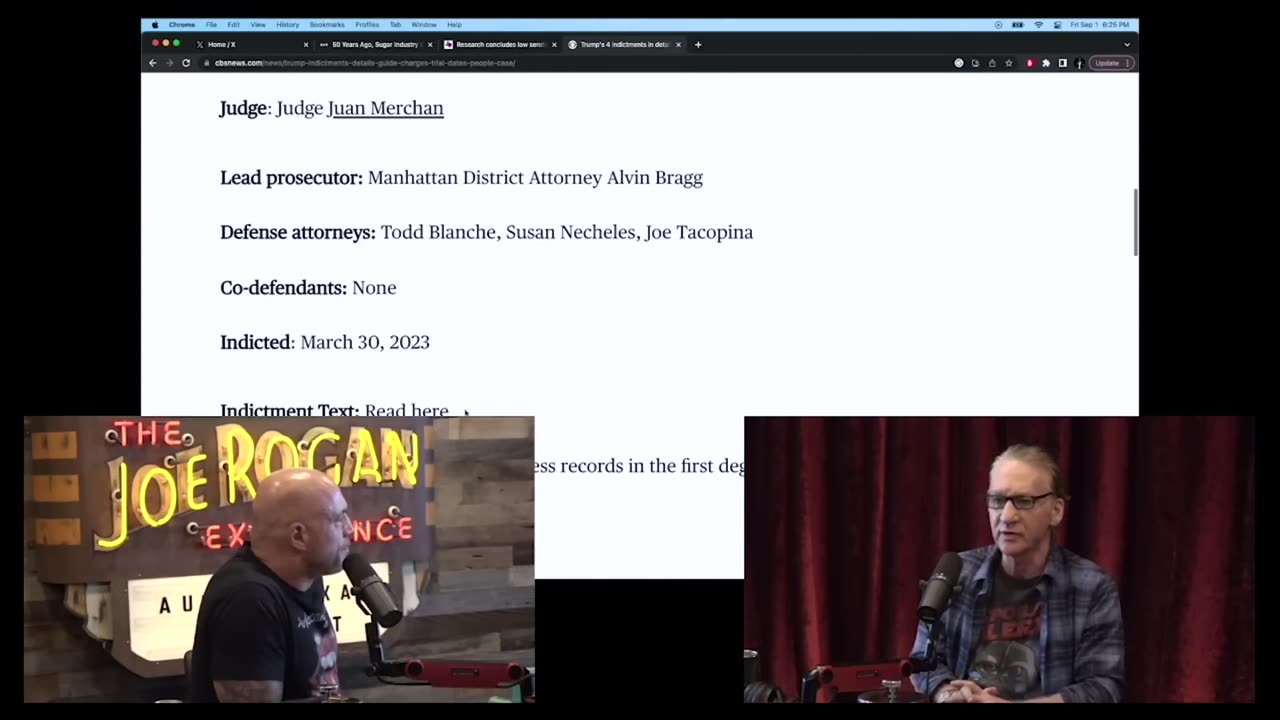The width and height of the screenshot is (1280, 720).
Task: Open the Chrome three-dot menu
Action: pos(1127,63)
